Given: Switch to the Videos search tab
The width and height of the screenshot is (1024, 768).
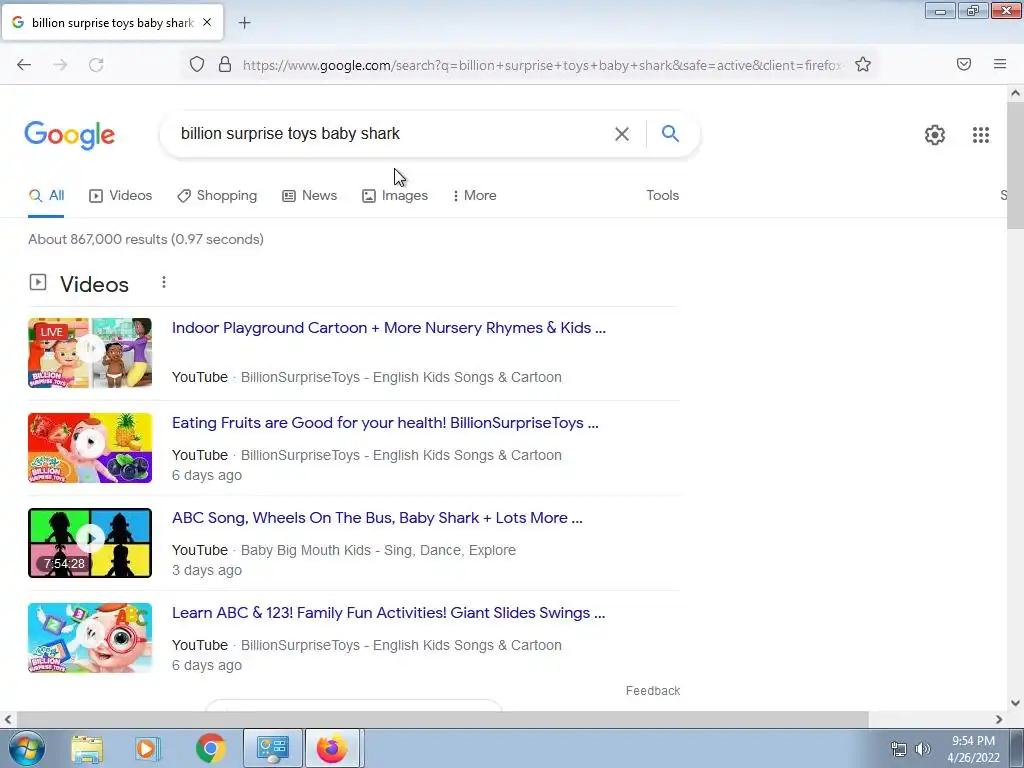Looking at the screenshot, I should tap(121, 195).
